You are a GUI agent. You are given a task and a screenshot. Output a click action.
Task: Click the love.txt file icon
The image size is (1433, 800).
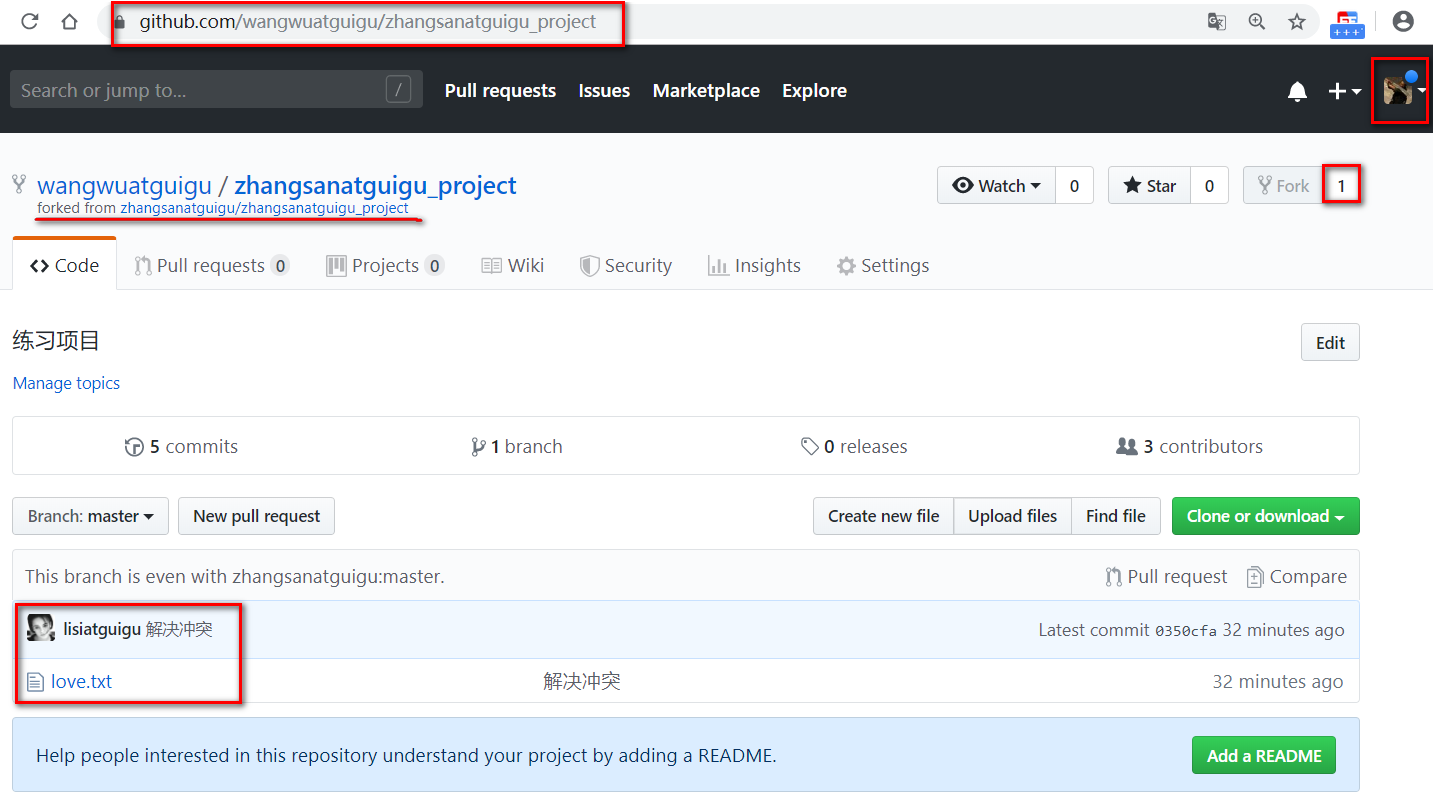35,682
